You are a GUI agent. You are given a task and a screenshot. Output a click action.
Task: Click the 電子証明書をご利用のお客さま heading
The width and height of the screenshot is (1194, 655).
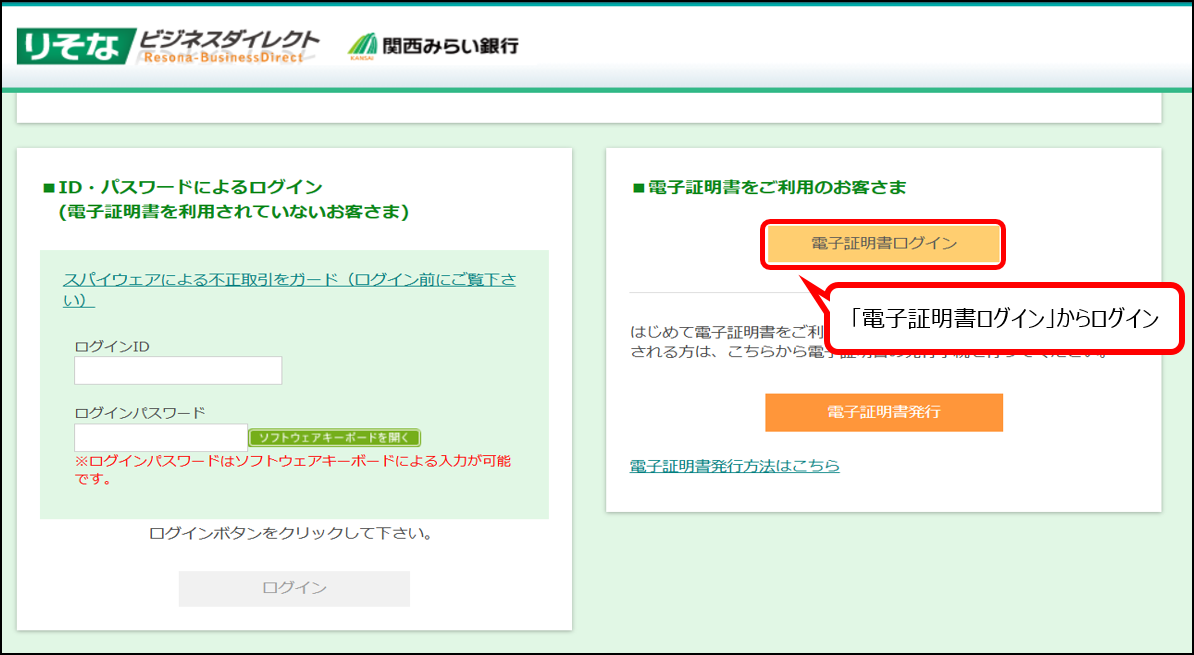[768, 187]
